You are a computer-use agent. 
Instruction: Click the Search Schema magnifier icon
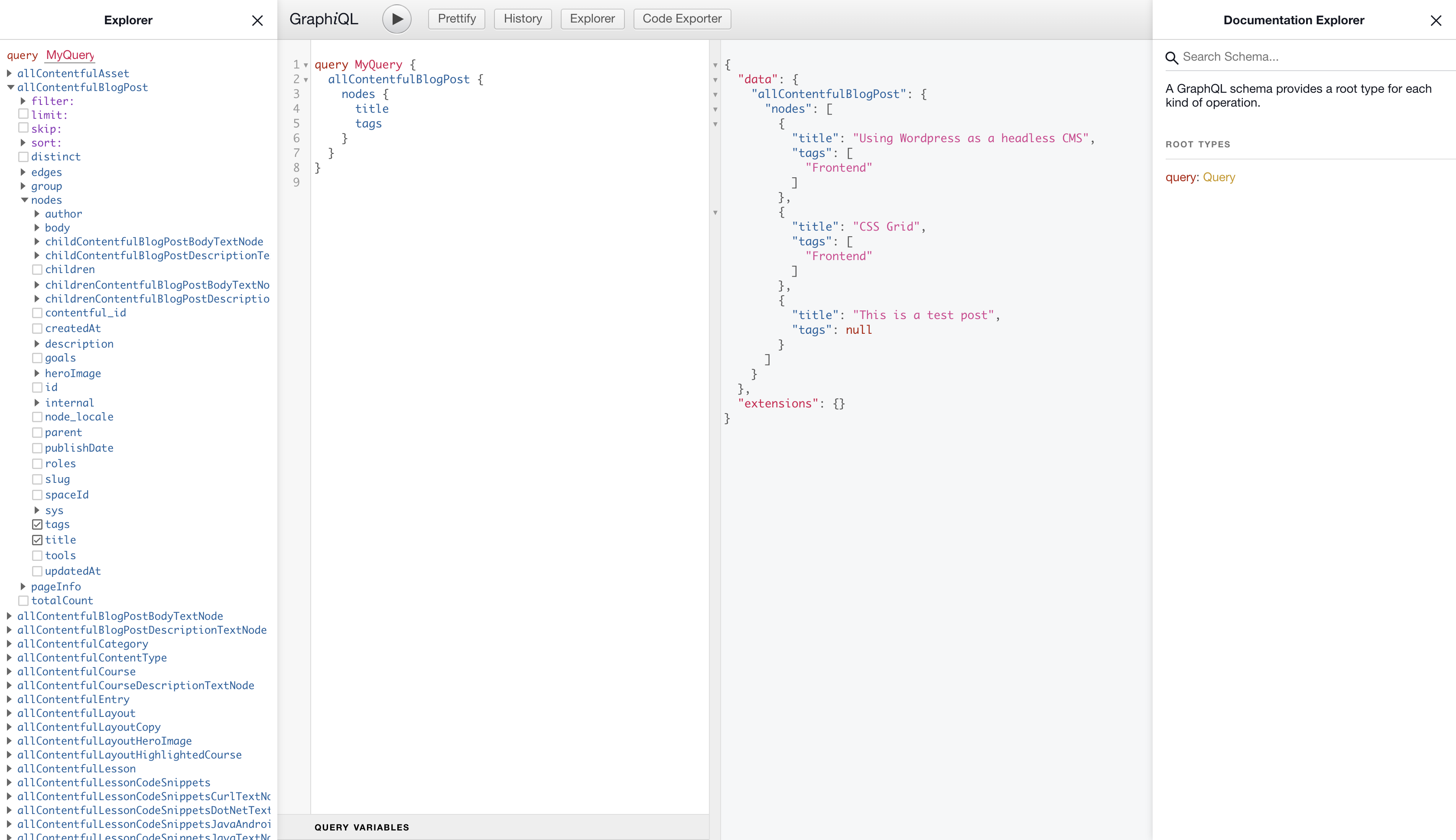[x=1171, y=58]
